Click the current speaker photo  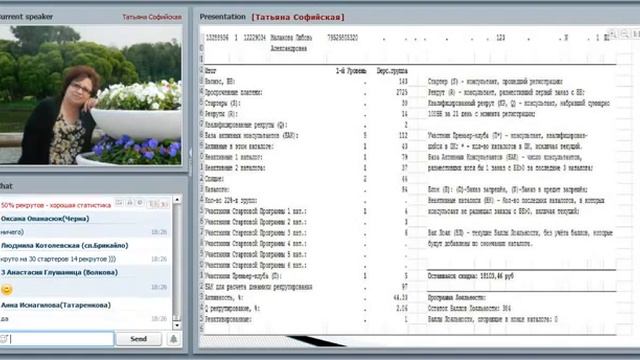[x=91, y=95]
